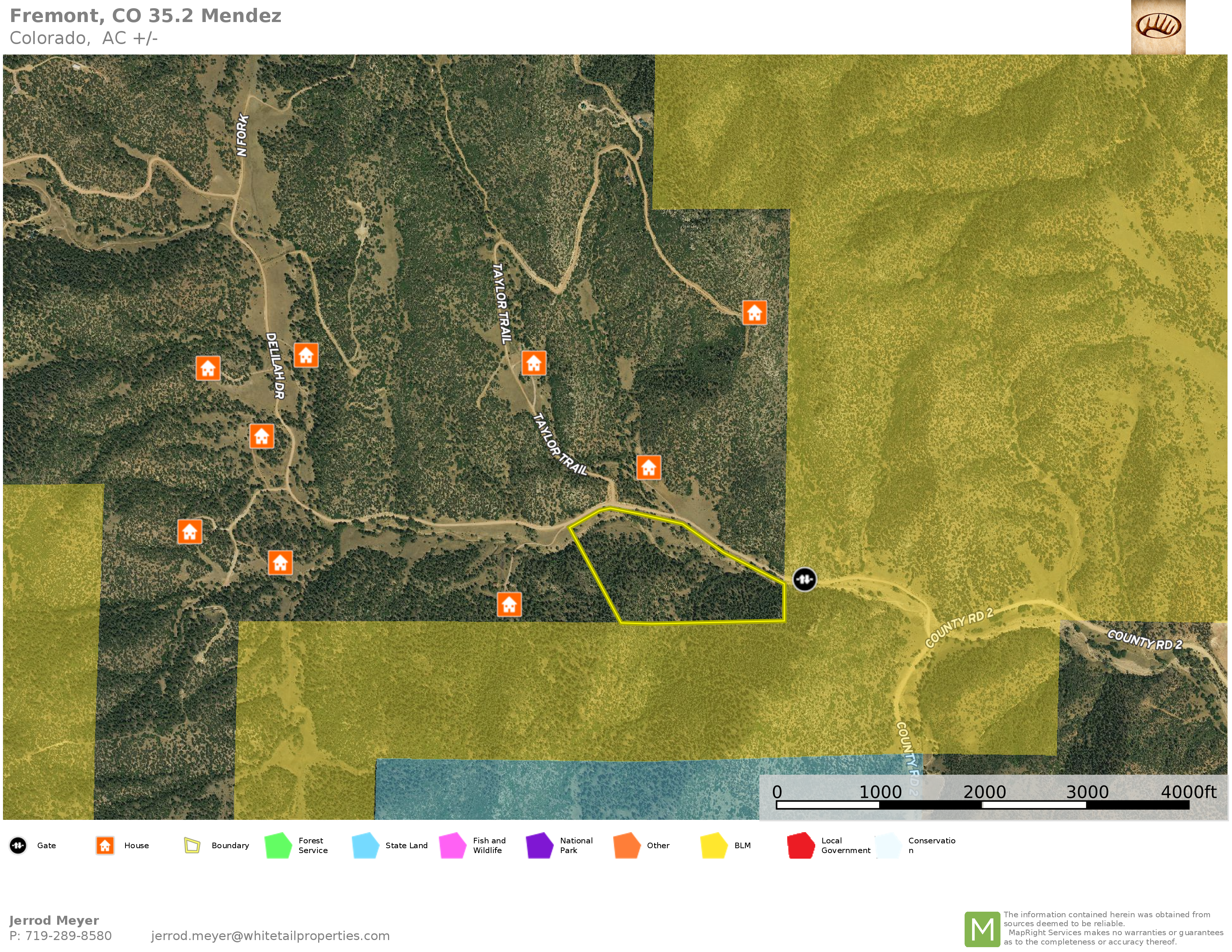Click the map scale bar

[982, 805]
